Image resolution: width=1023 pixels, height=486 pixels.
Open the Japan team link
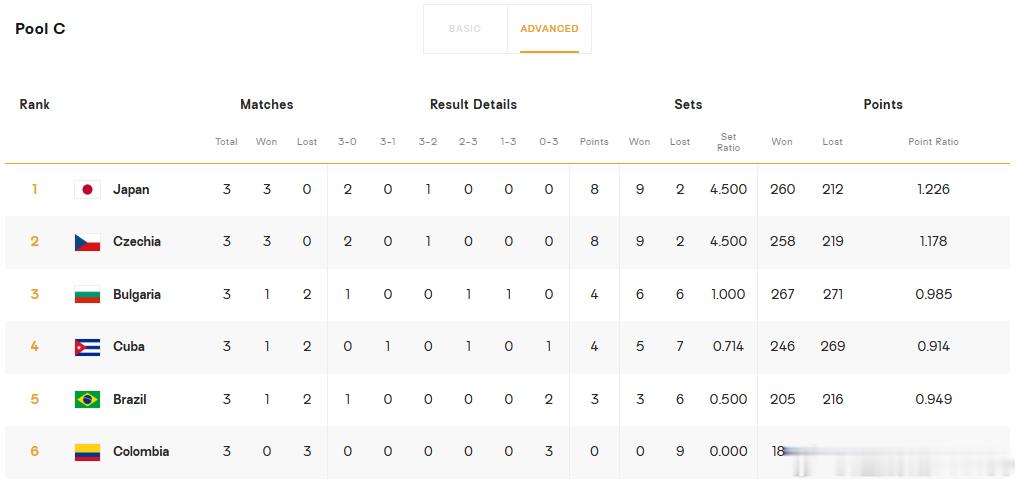pyautogui.click(x=131, y=190)
